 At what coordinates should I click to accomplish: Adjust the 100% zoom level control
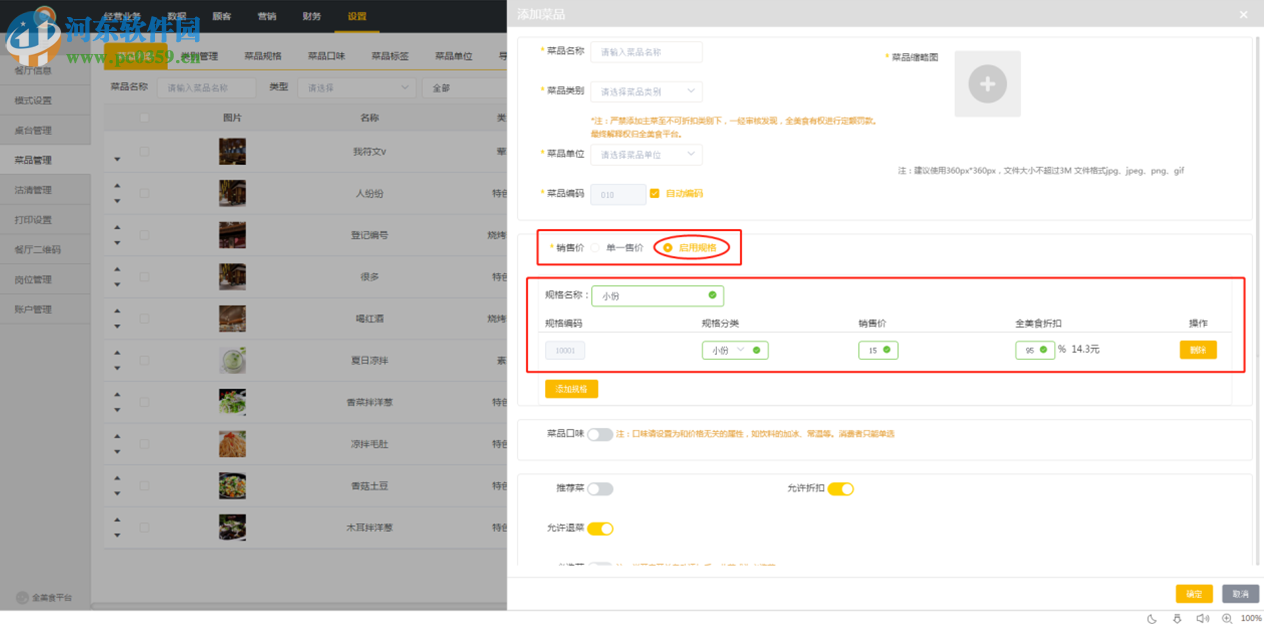pyautogui.click(x=1249, y=620)
